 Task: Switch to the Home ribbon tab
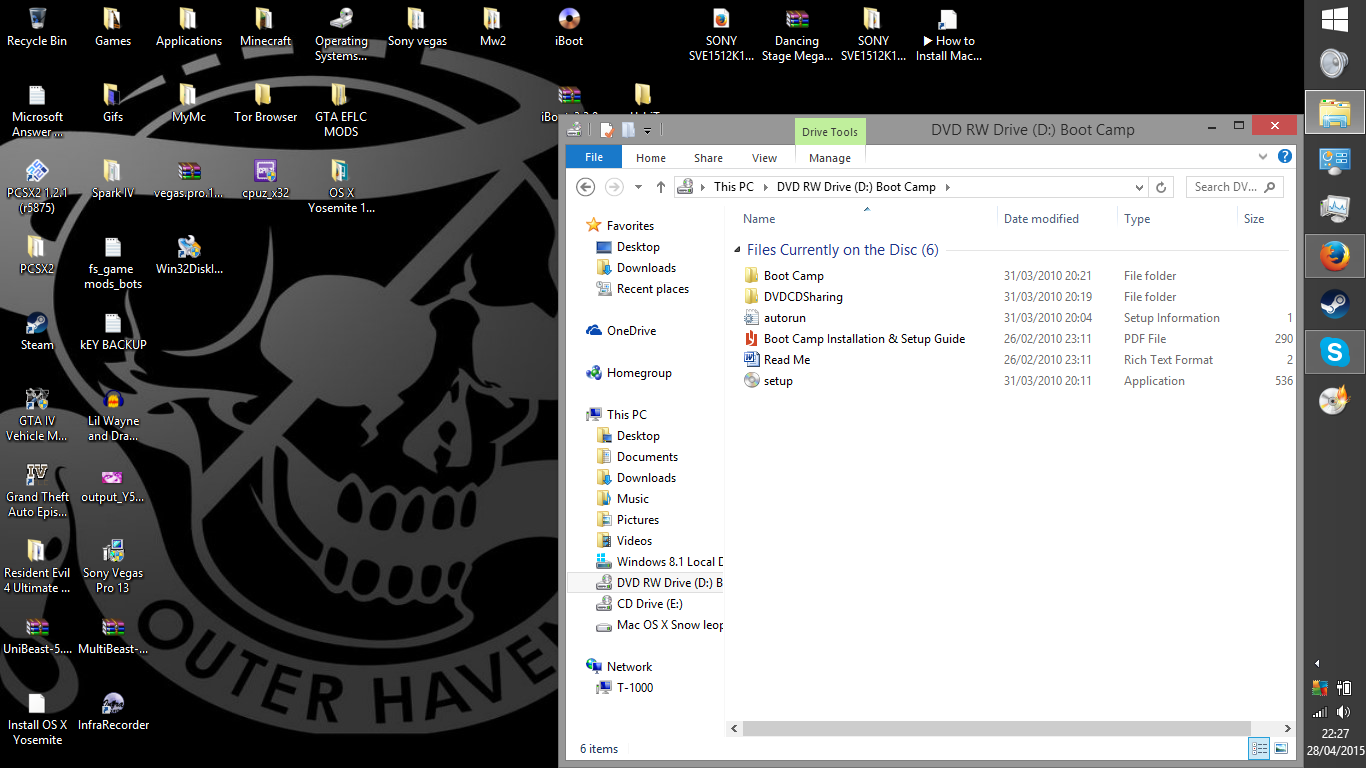651,158
